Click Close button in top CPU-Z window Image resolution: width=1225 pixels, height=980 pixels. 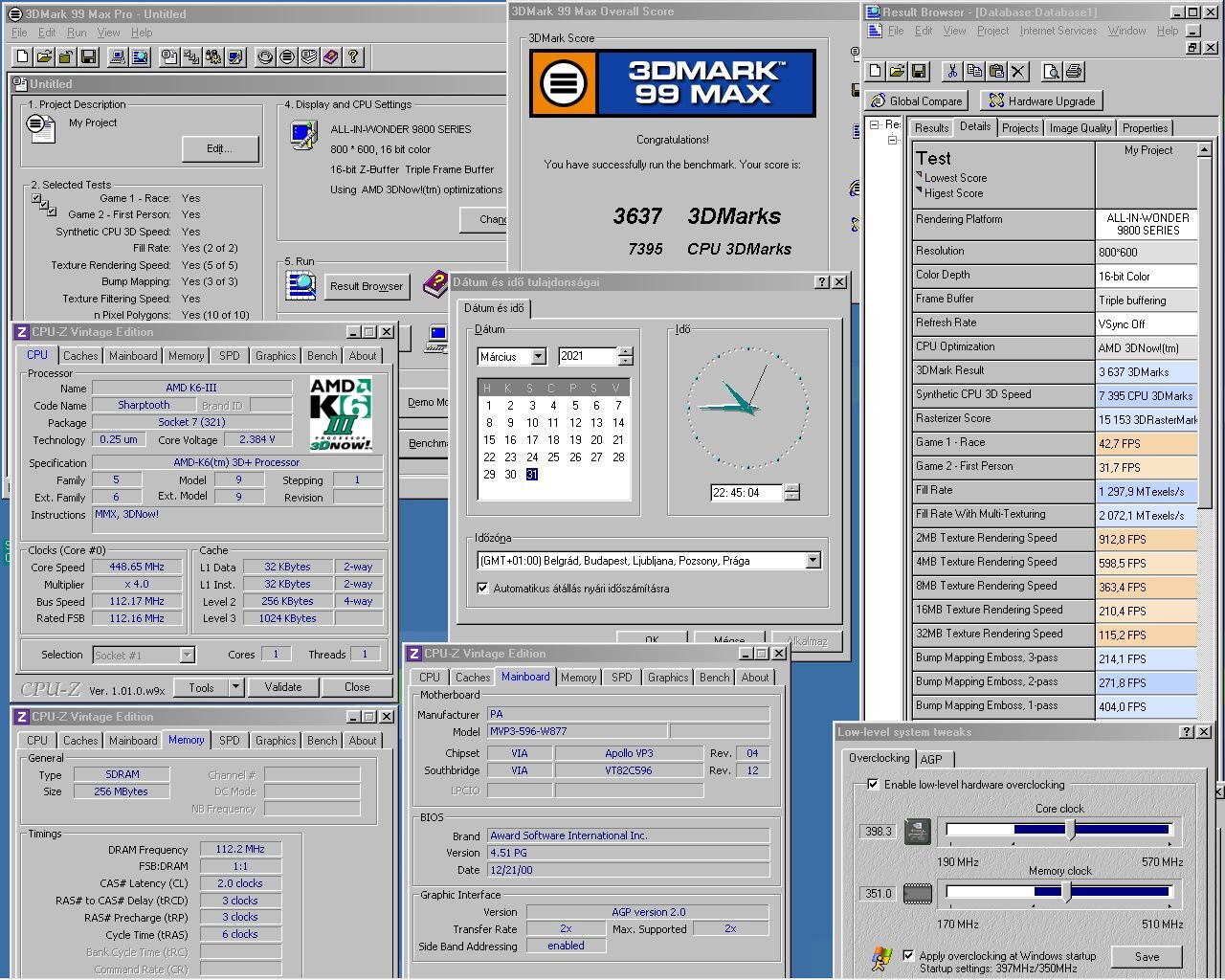(357, 686)
